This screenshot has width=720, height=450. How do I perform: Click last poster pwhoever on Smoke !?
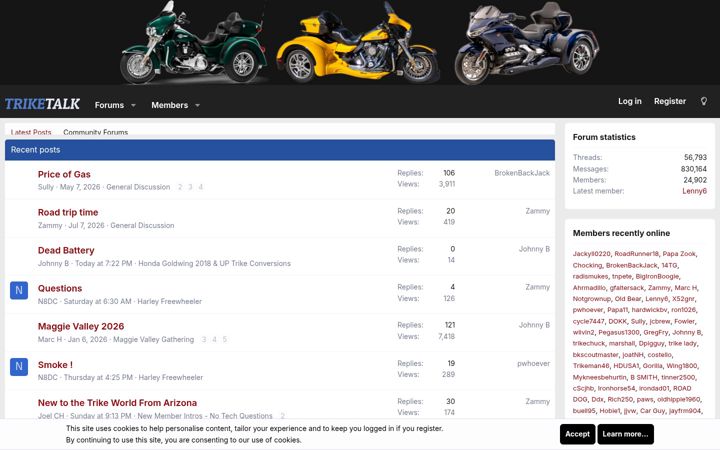[x=533, y=363]
